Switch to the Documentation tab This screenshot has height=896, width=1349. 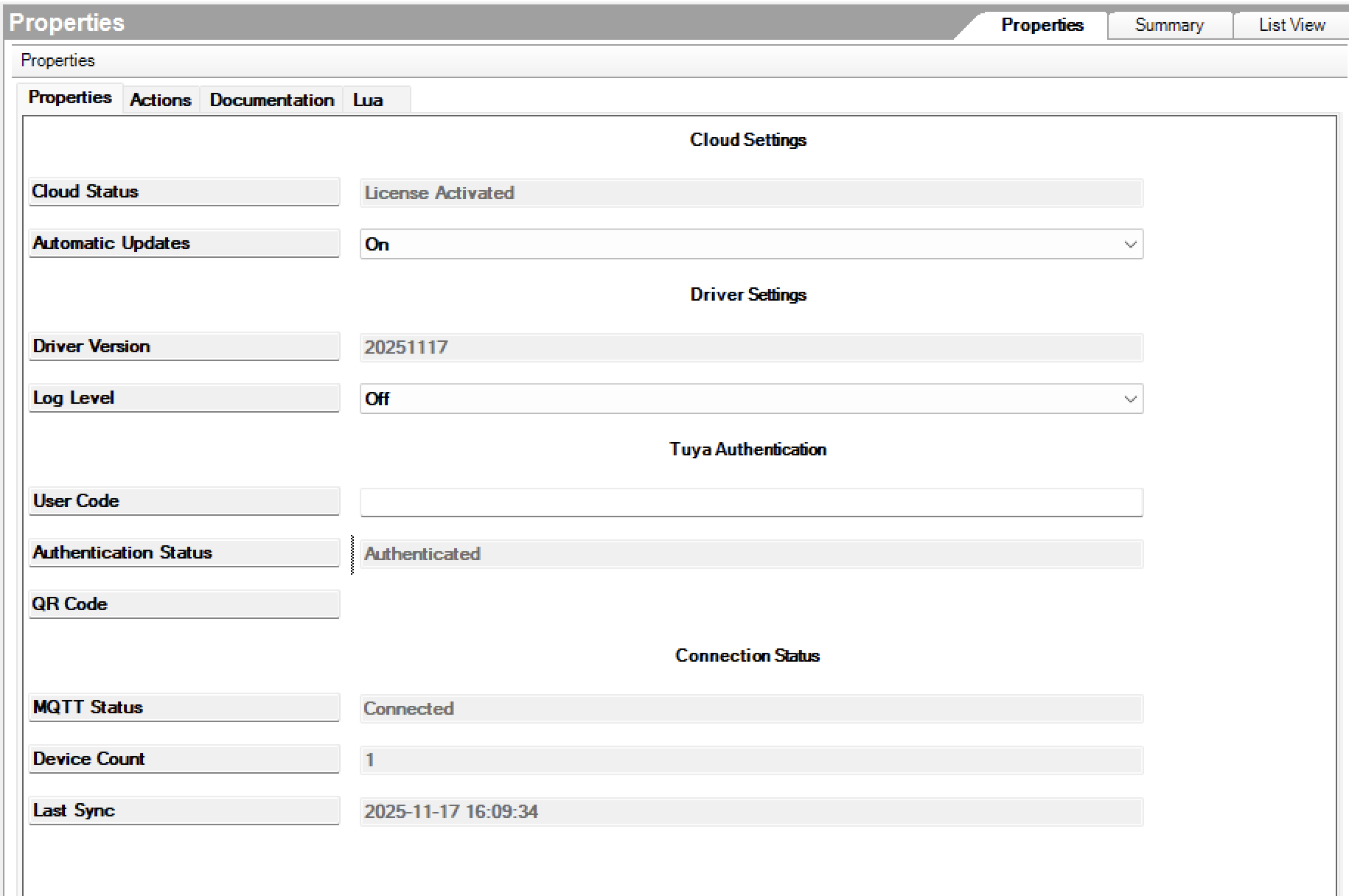271,100
